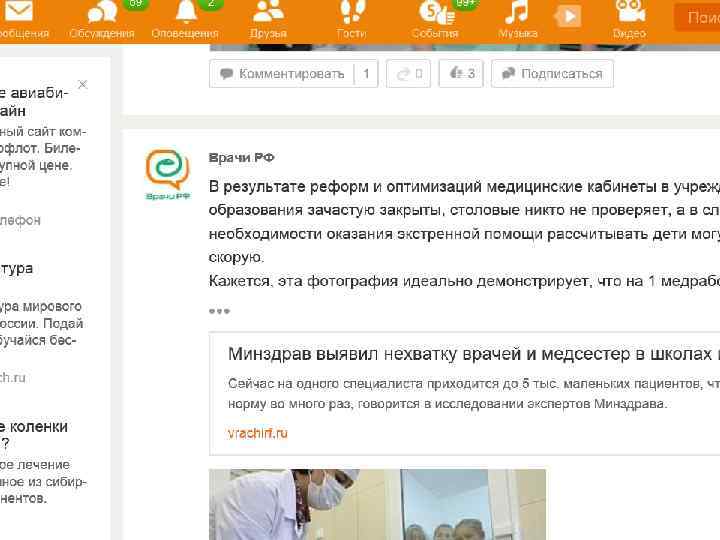The image size is (720, 540).
Task: Open the Врачи РФ group name link
Action: 242,158
